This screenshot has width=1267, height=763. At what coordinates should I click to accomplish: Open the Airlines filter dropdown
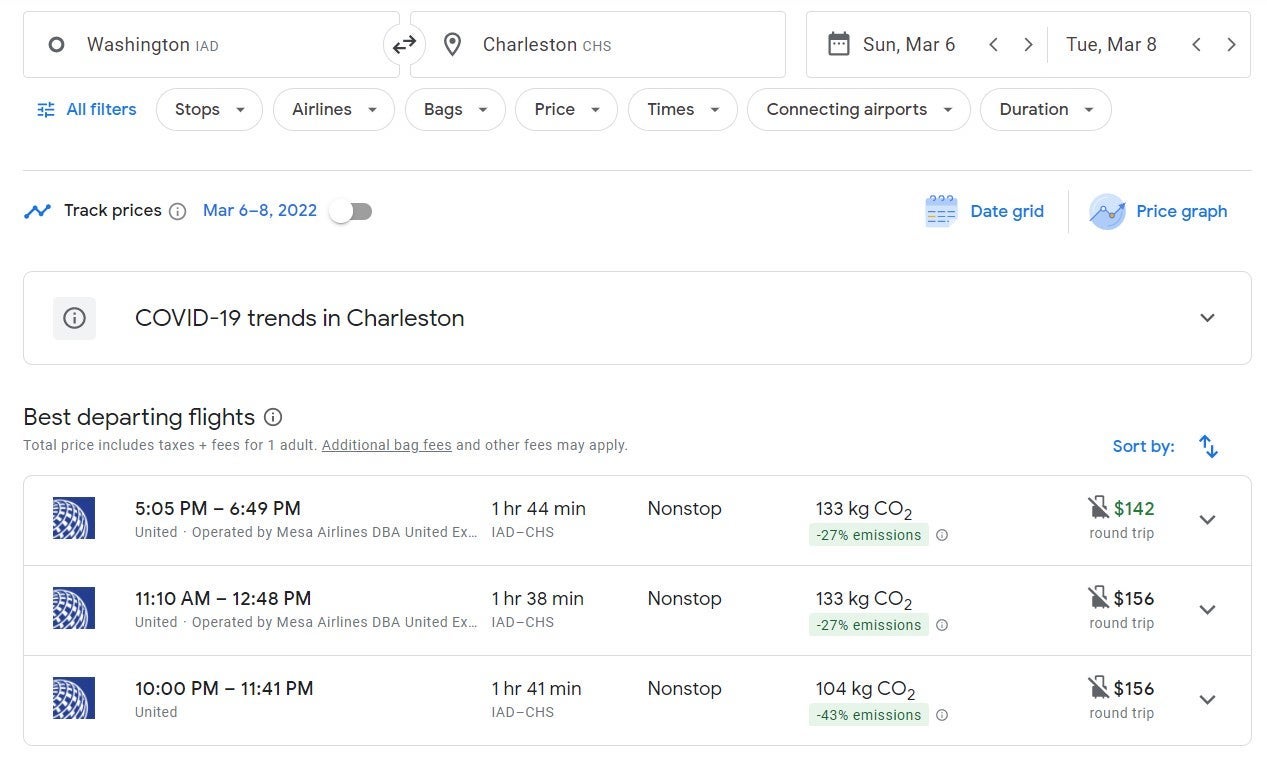[x=334, y=110]
